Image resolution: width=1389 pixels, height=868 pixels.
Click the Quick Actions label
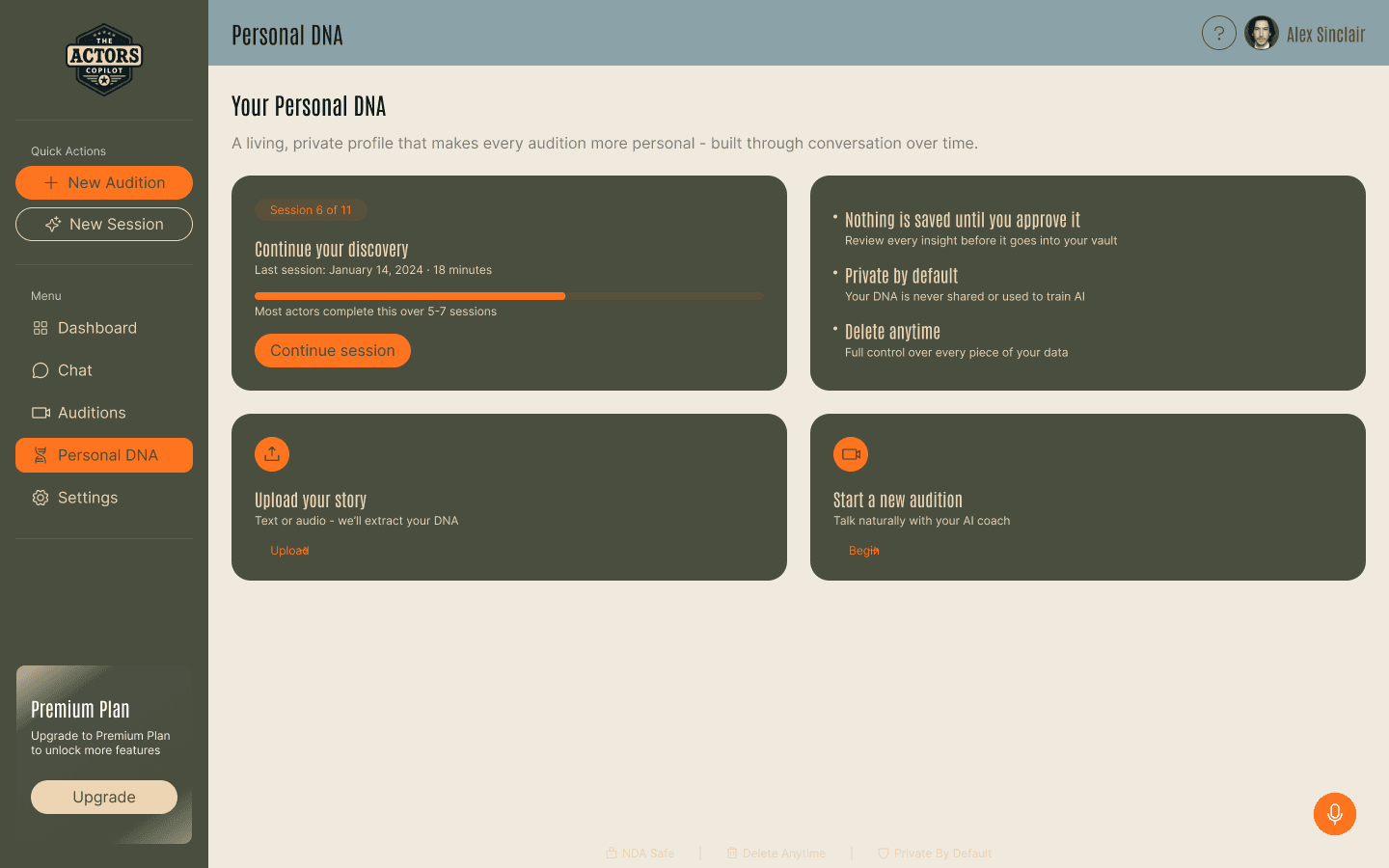68,151
